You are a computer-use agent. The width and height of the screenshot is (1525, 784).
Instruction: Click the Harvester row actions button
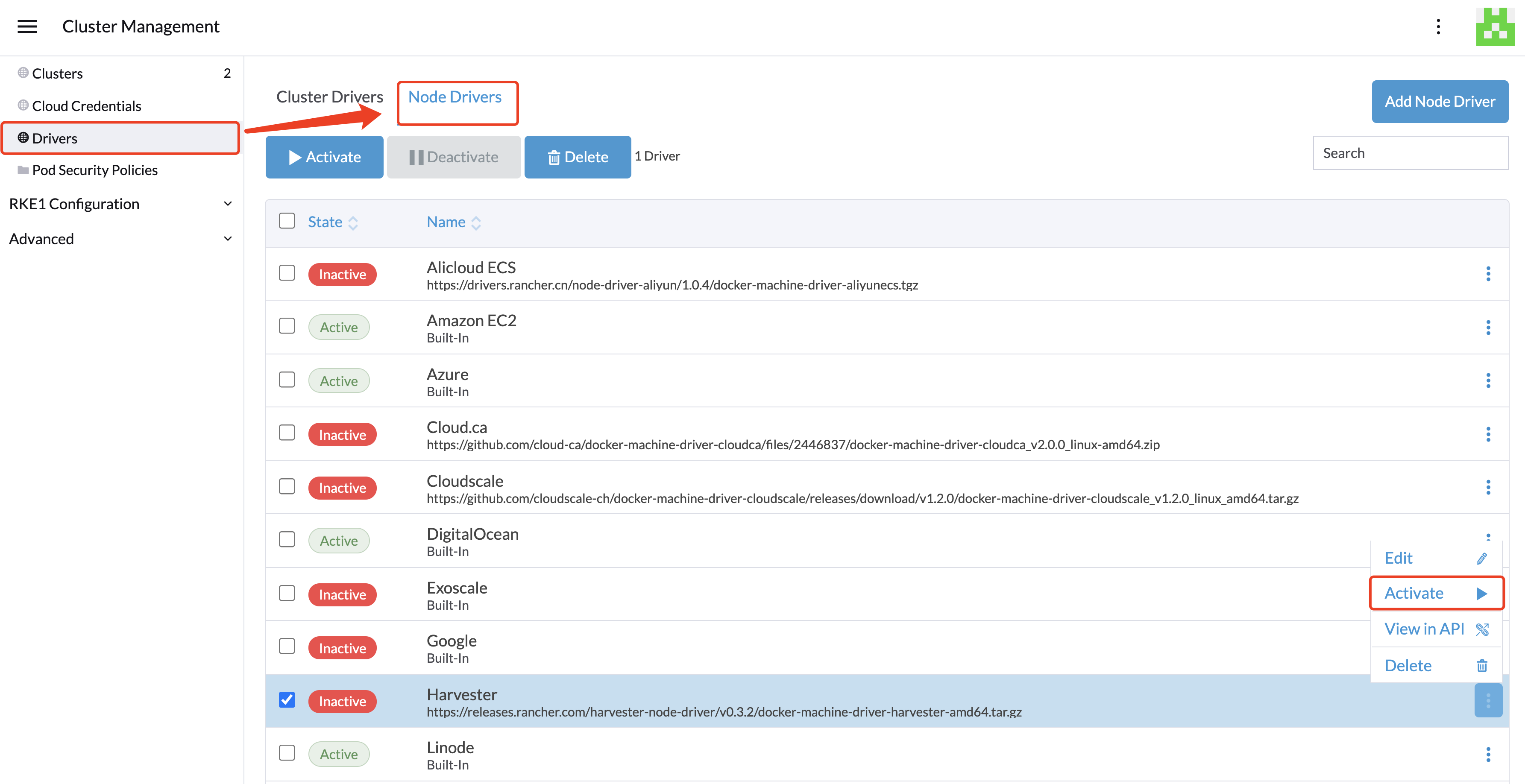point(1488,701)
